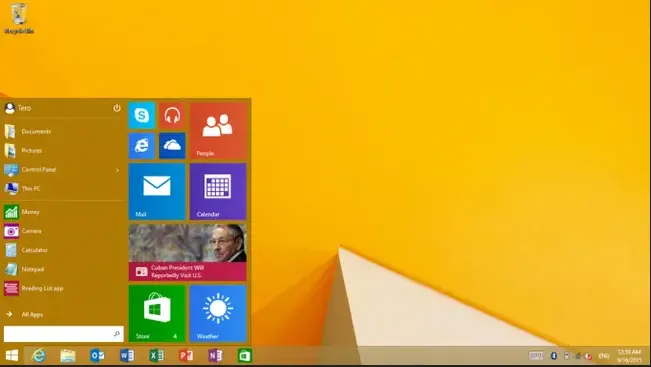Image resolution: width=651 pixels, height=367 pixels.
Task: Open the OneDrive cloud tile
Action: click(172, 146)
